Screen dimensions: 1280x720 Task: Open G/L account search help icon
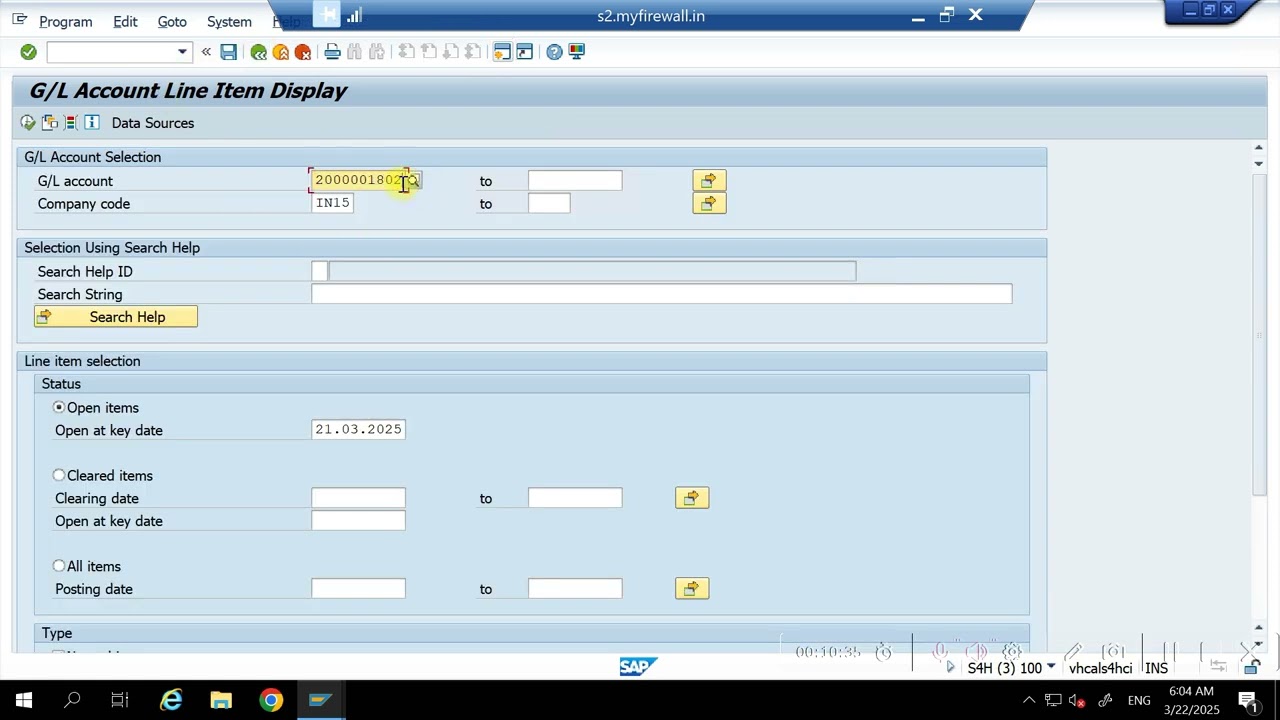(x=414, y=181)
